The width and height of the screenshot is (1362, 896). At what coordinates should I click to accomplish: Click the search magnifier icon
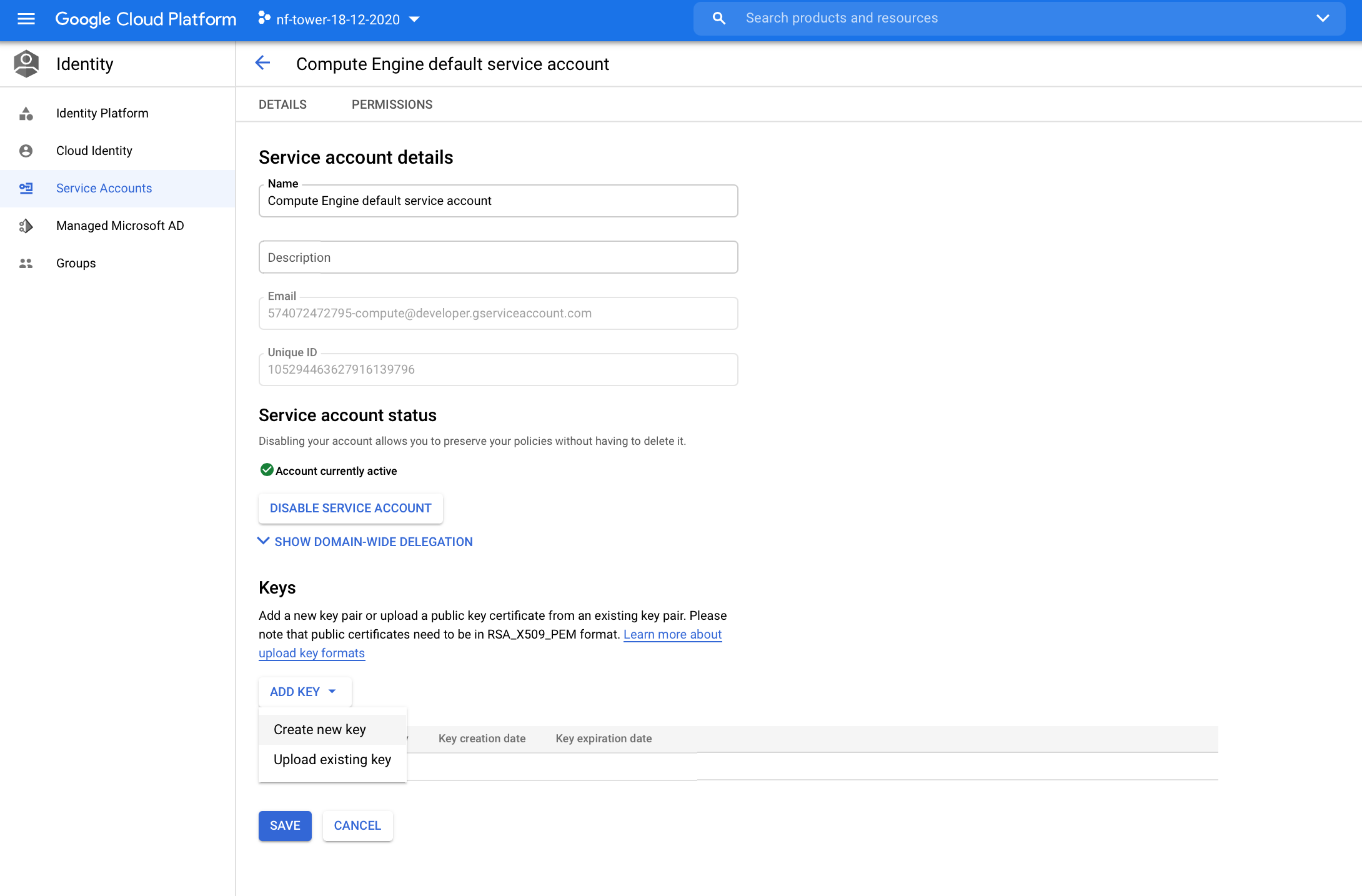[x=719, y=18]
